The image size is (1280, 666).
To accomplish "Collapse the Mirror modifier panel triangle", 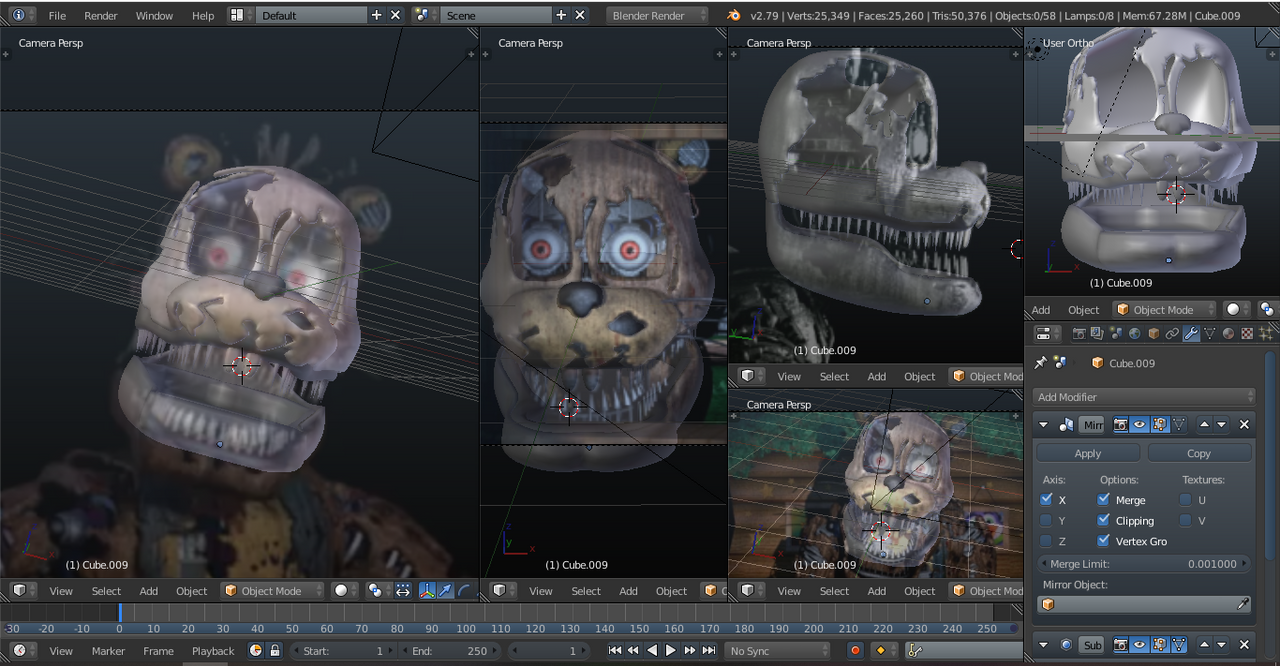I will tap(1043, 425).
